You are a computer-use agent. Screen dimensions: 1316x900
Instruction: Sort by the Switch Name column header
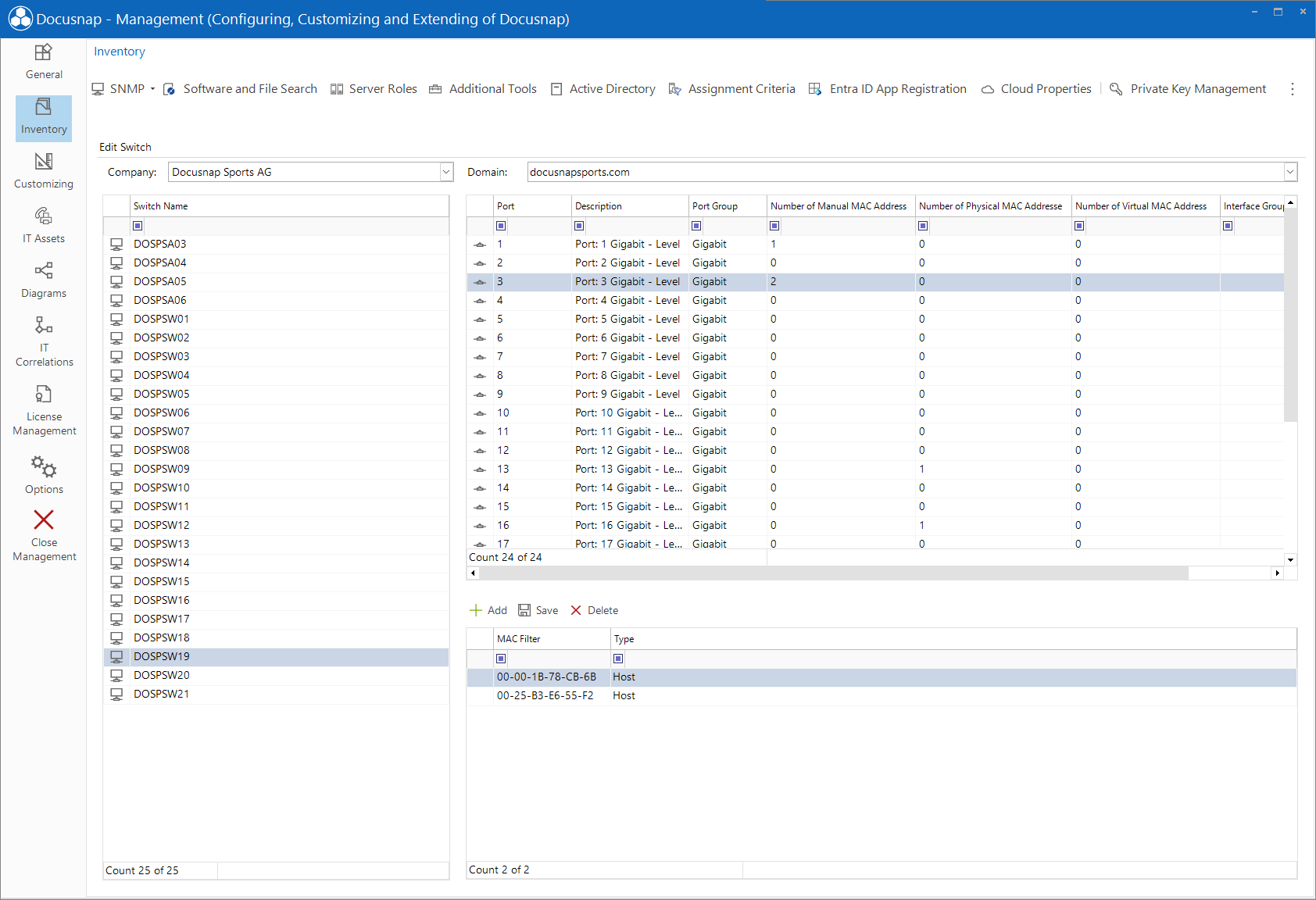tap(289, 206)
